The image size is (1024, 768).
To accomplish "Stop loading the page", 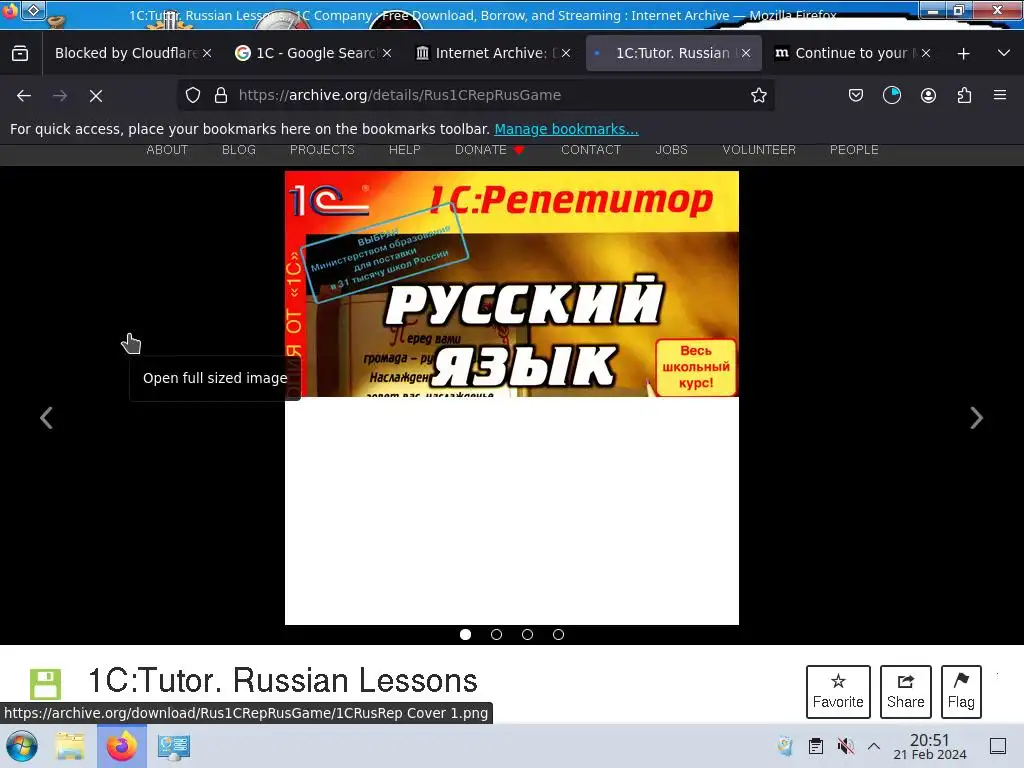I will (96, 96).
